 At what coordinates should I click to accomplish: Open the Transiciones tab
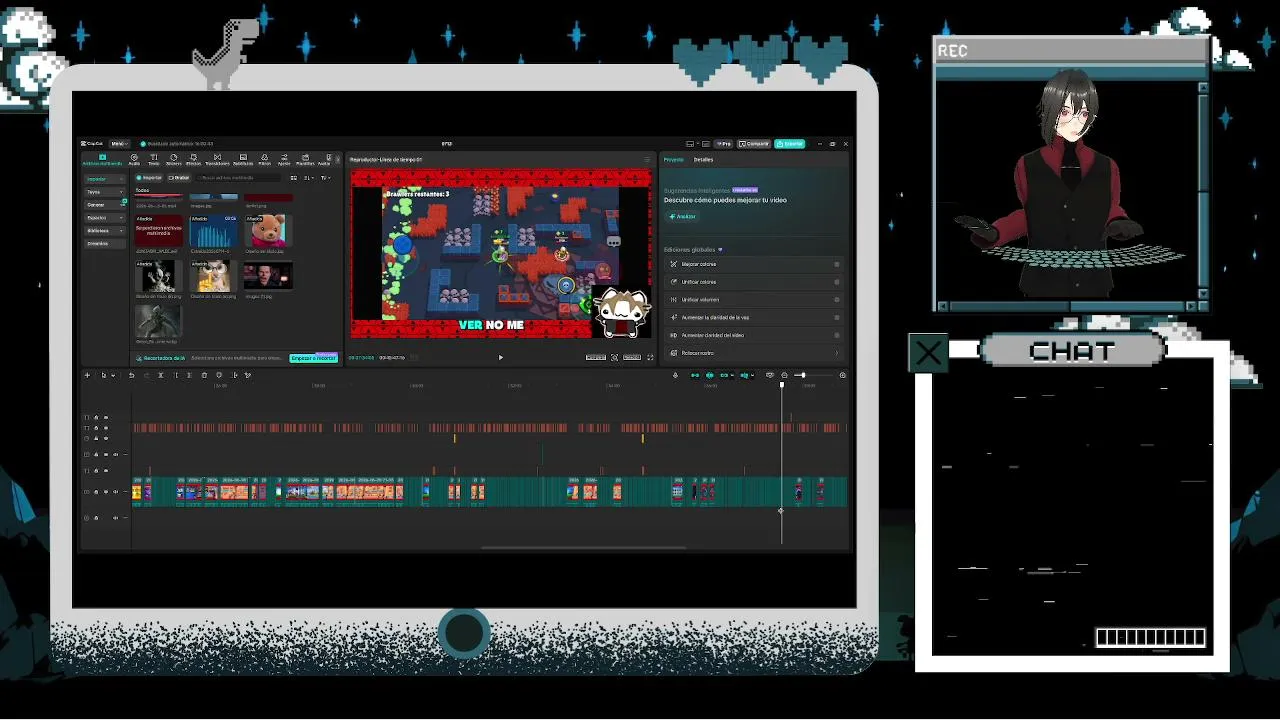coord(217,159)
